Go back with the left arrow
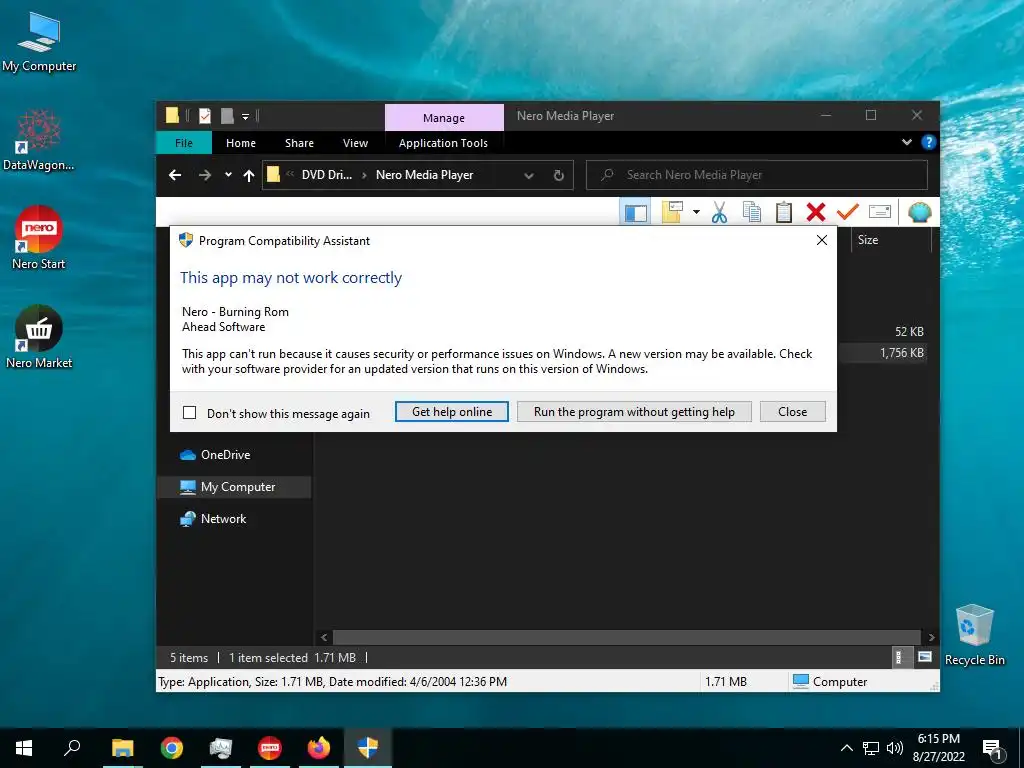This screenshot has width=1024, height=768. tap(174, 175)
